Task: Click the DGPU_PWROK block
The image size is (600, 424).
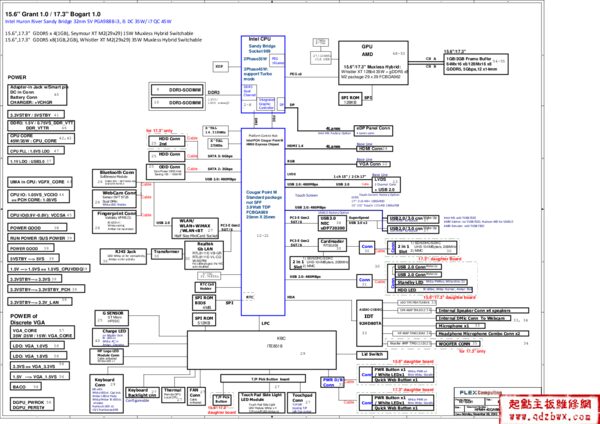Action: click(x=31, y=404)
